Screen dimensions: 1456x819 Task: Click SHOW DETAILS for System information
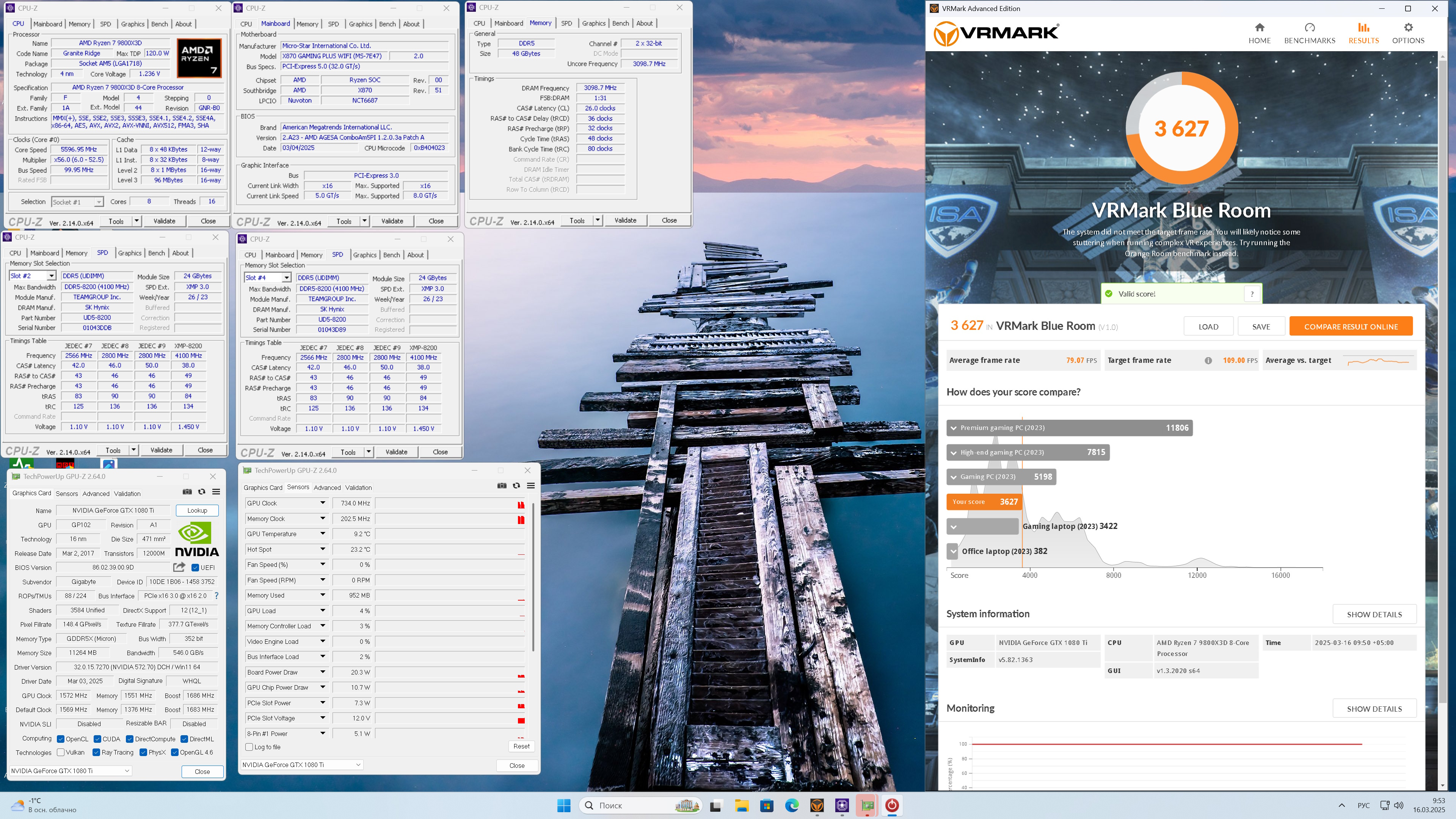tap(1374, 614)
